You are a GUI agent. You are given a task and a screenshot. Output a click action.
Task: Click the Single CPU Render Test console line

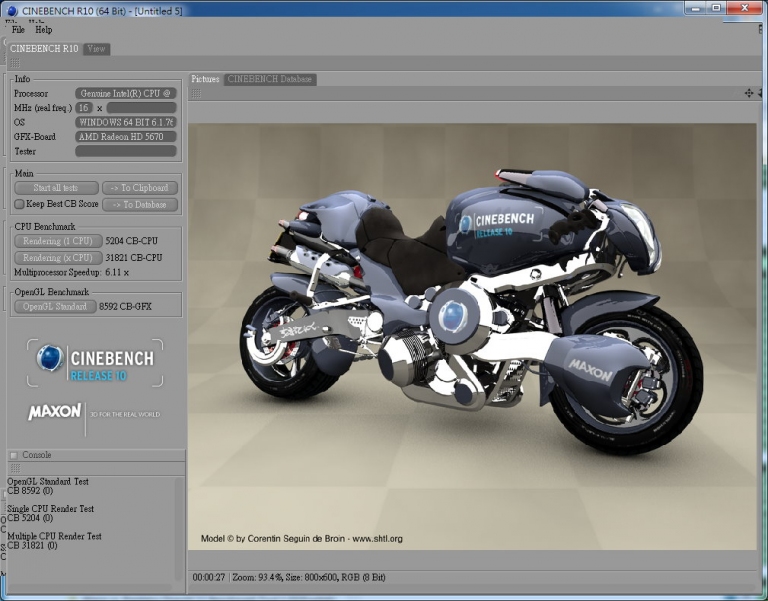point(50,509)
